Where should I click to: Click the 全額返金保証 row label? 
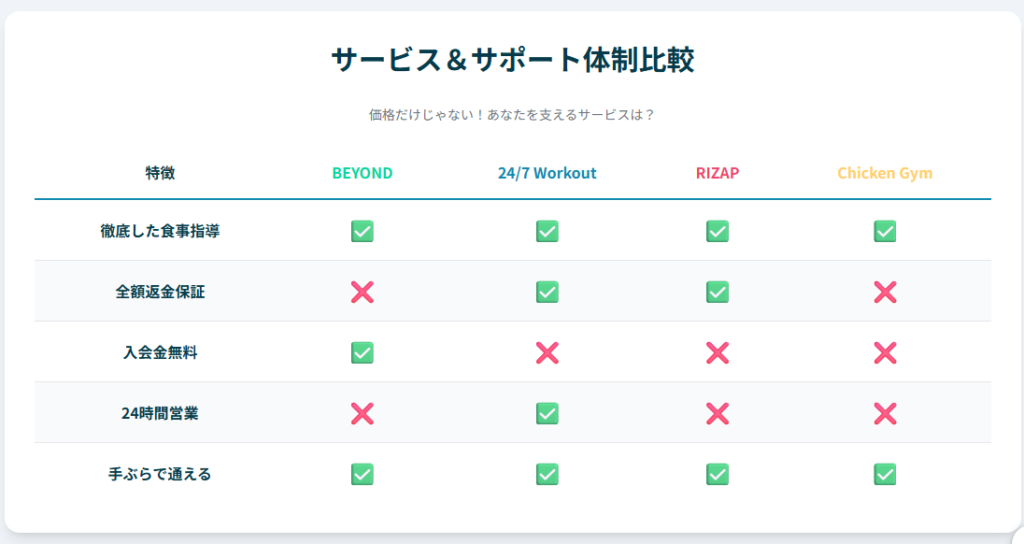(160, 292)
